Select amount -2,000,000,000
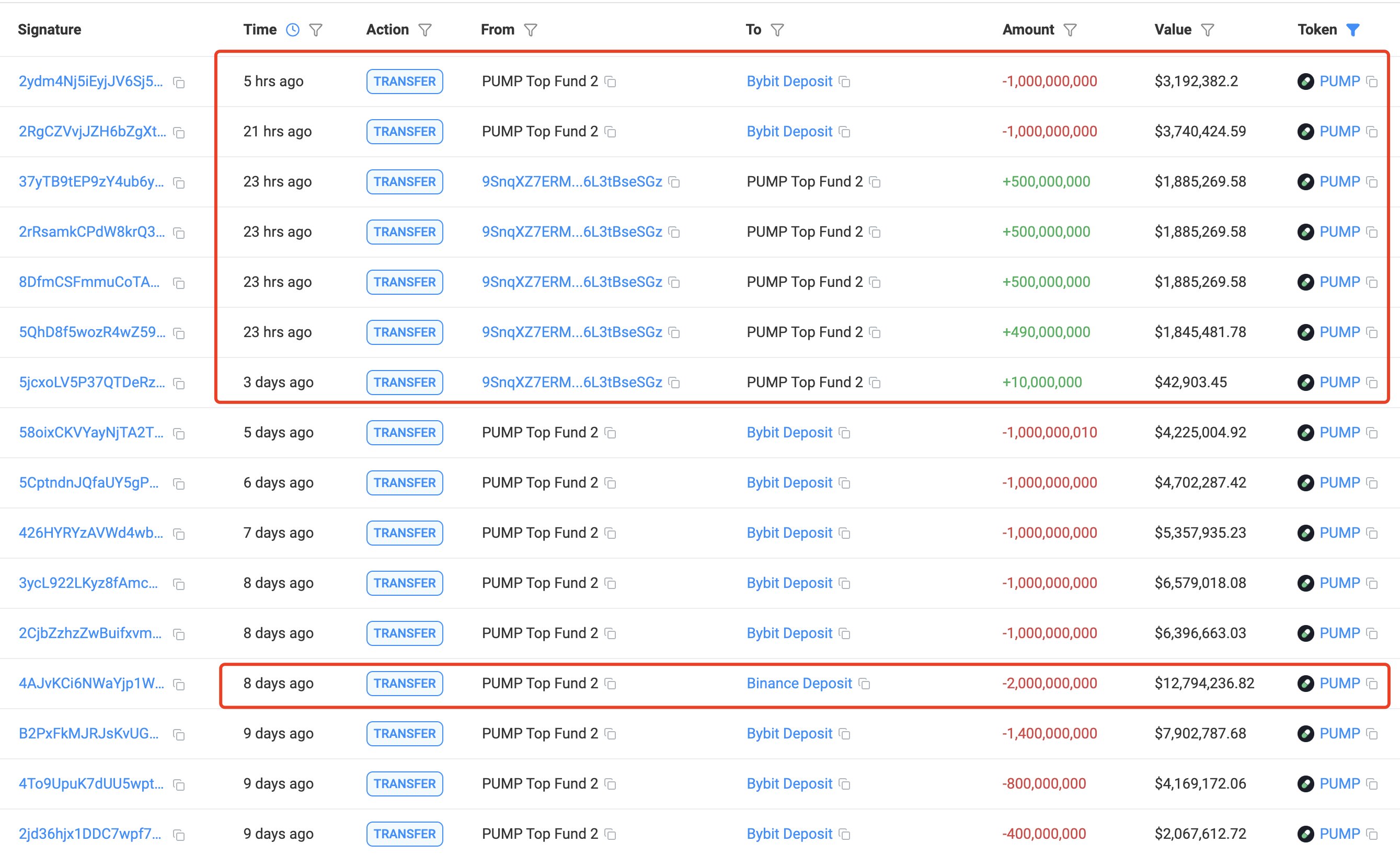 (1049, 683)
